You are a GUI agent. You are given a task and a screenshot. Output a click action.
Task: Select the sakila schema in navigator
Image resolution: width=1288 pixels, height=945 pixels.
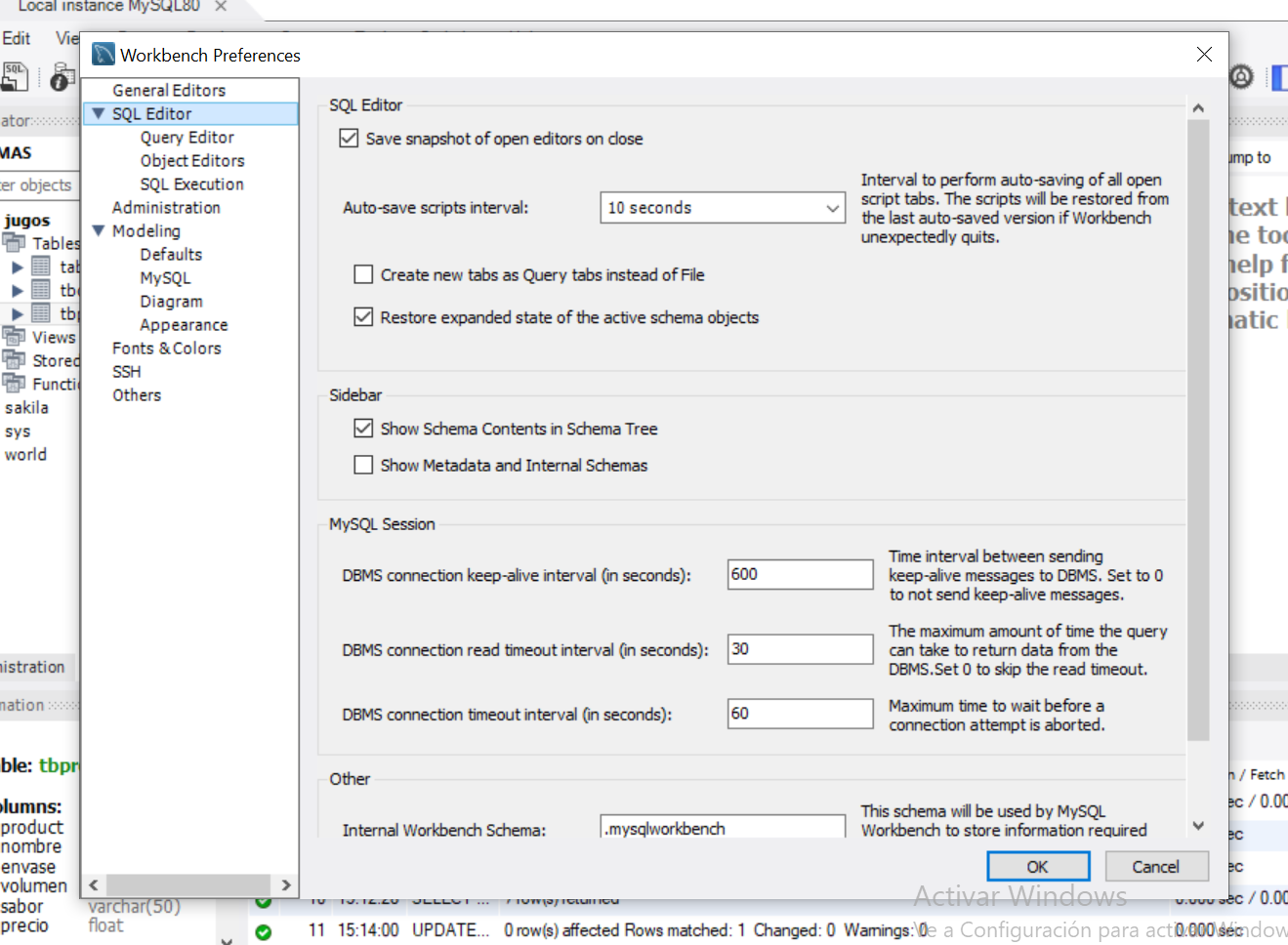[26, 407]
